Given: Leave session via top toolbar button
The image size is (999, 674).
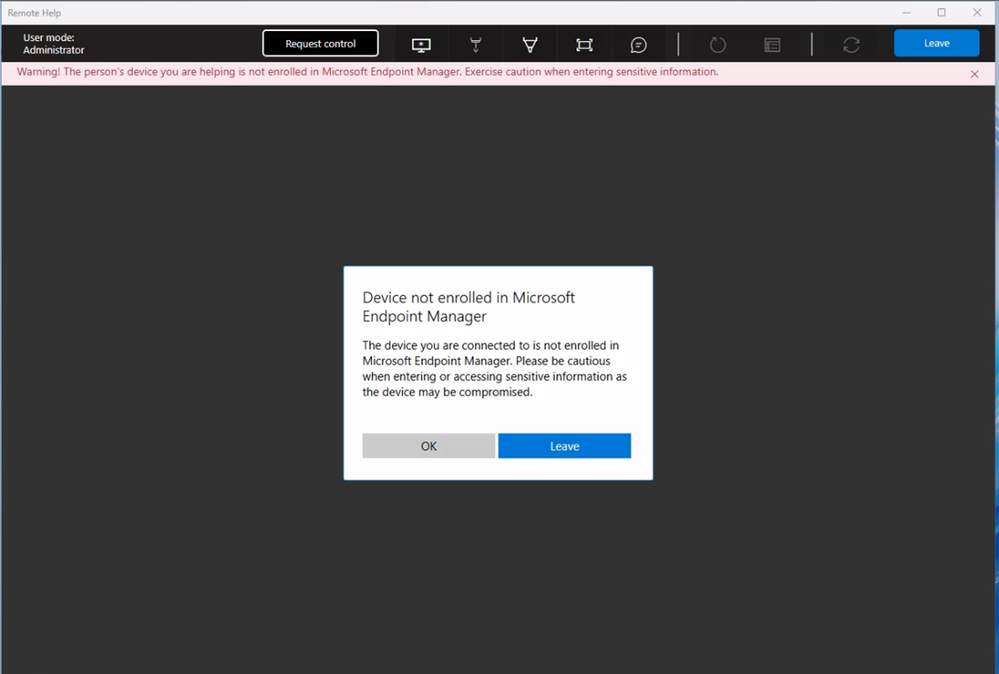Looking at the screenshot, I should pyautogui.click(x=937, y=43).
